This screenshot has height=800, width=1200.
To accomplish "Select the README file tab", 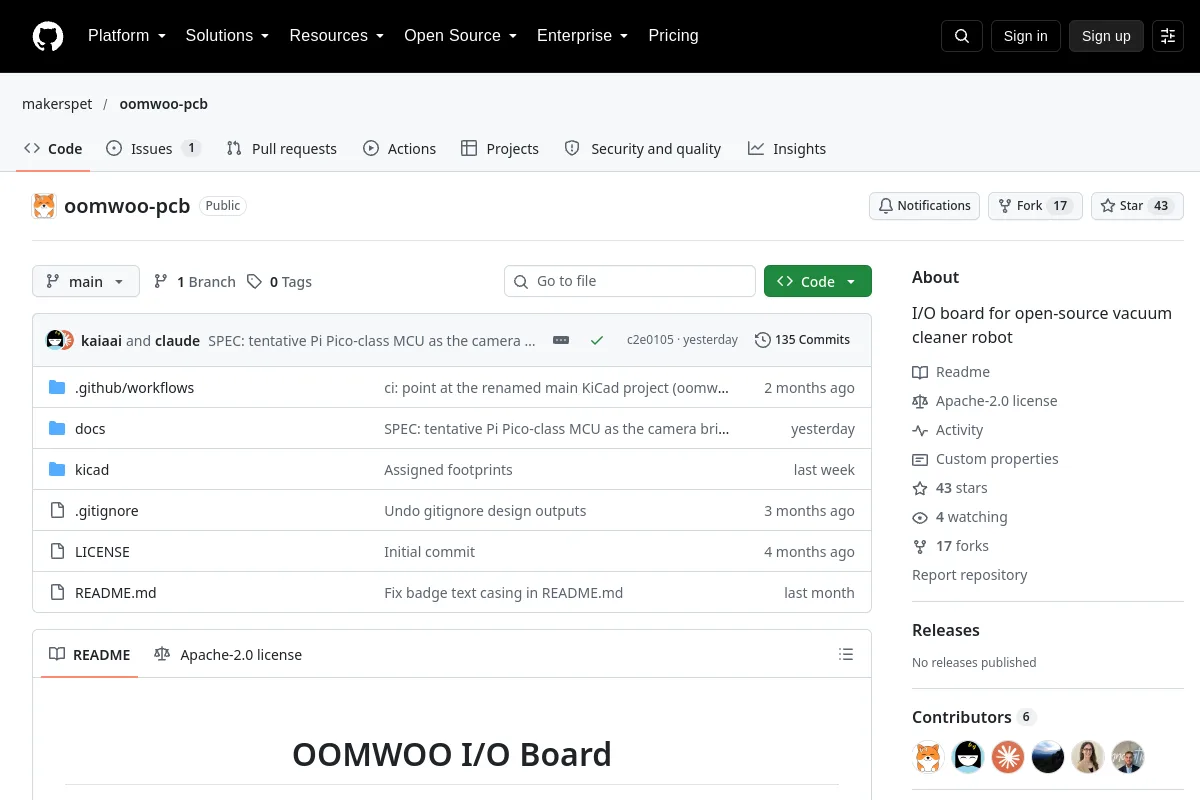I will click(90, 655).
